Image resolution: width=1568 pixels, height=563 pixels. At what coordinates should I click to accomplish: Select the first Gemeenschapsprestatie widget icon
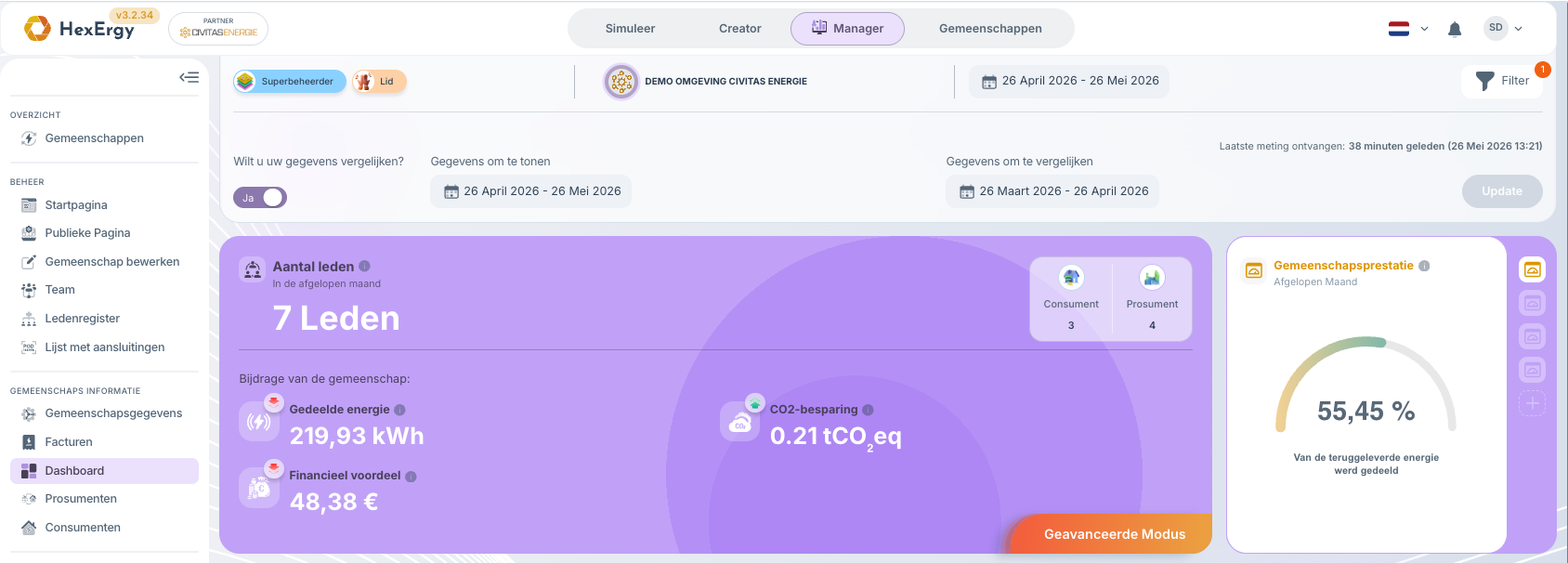tap(1533, 269)
